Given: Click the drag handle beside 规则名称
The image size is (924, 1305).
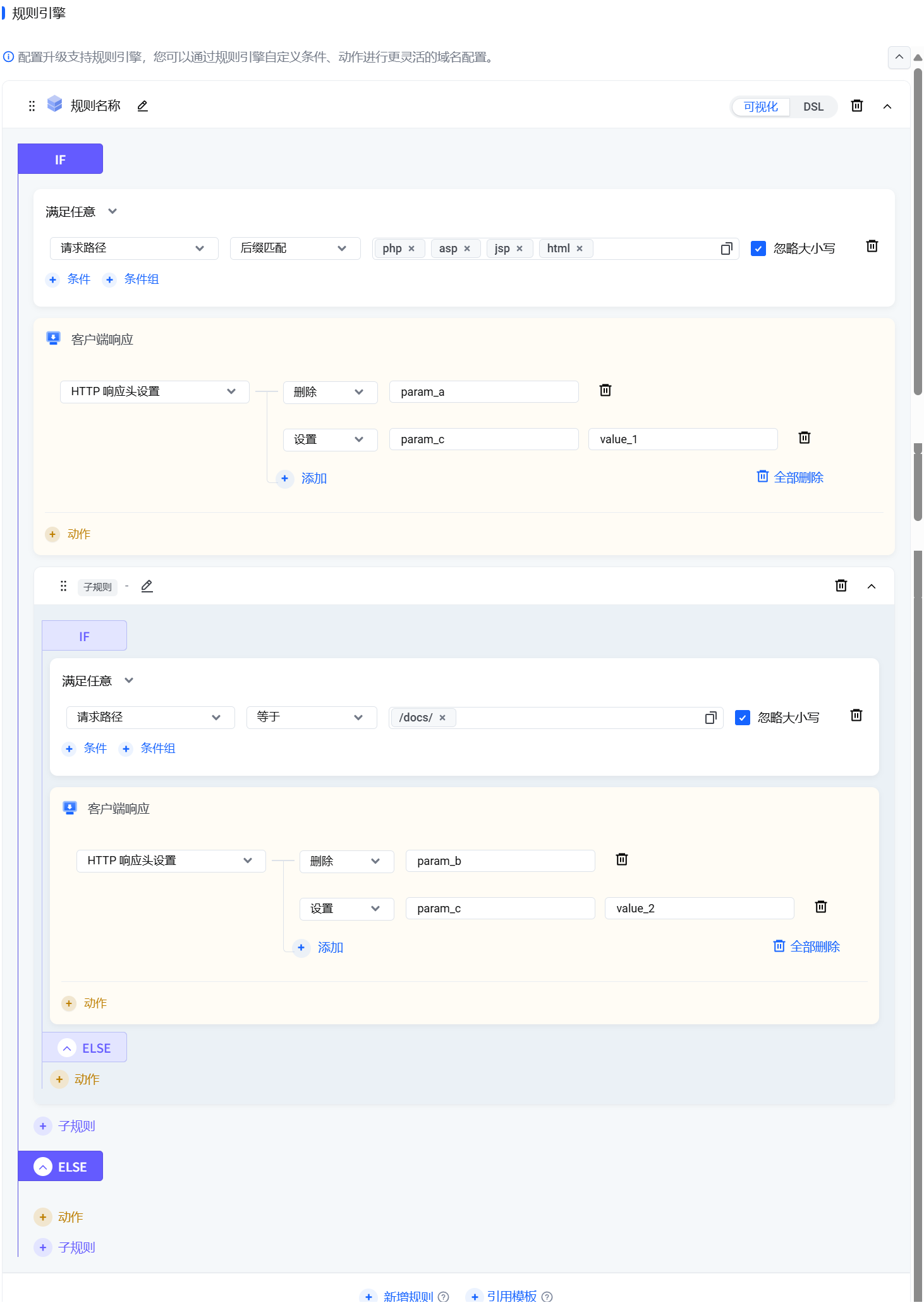Looking at the screenshot, I should [x=32, y=106].
